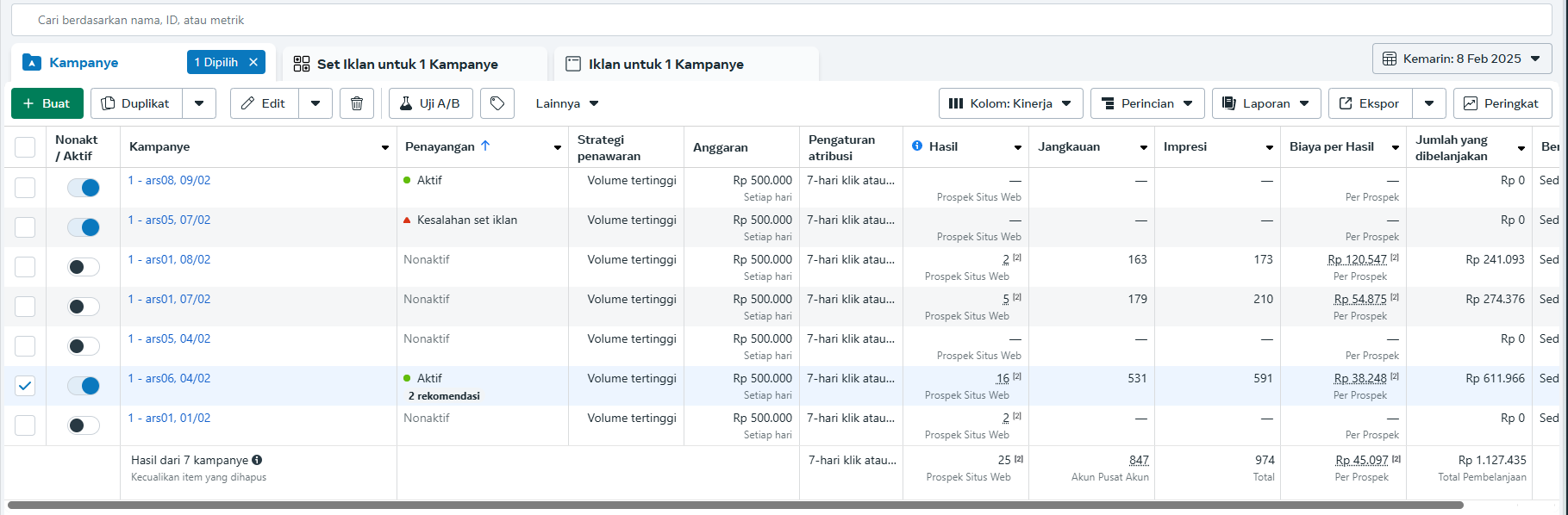Screen dimensions: 1568x515
Task: Click the info icon beside Hasil dari 7 kampanye
Action: pyautogui.click(x=257, y=460)
